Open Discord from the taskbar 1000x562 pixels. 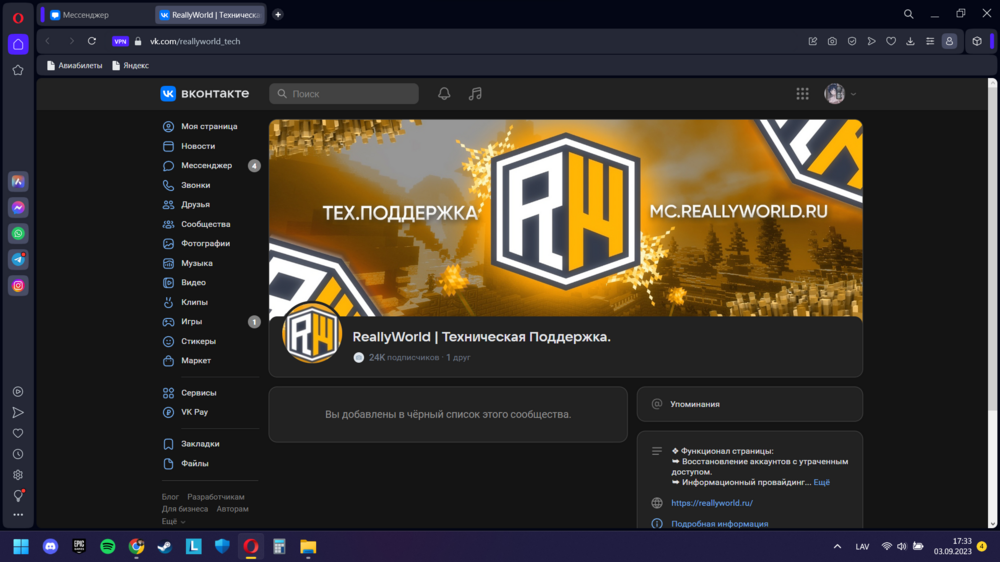pos(50,547)
